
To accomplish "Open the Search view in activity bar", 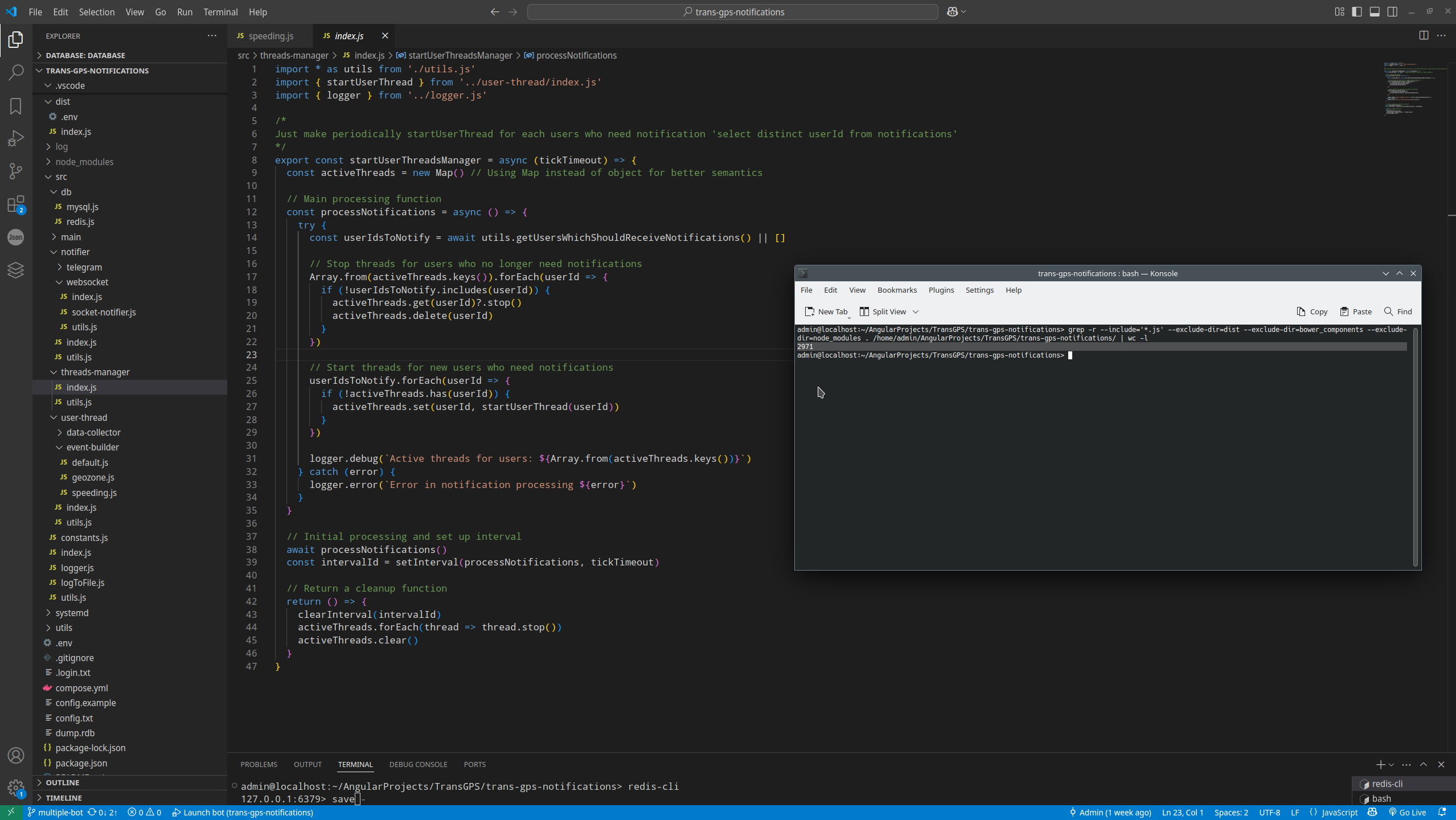I will point(16,72).
